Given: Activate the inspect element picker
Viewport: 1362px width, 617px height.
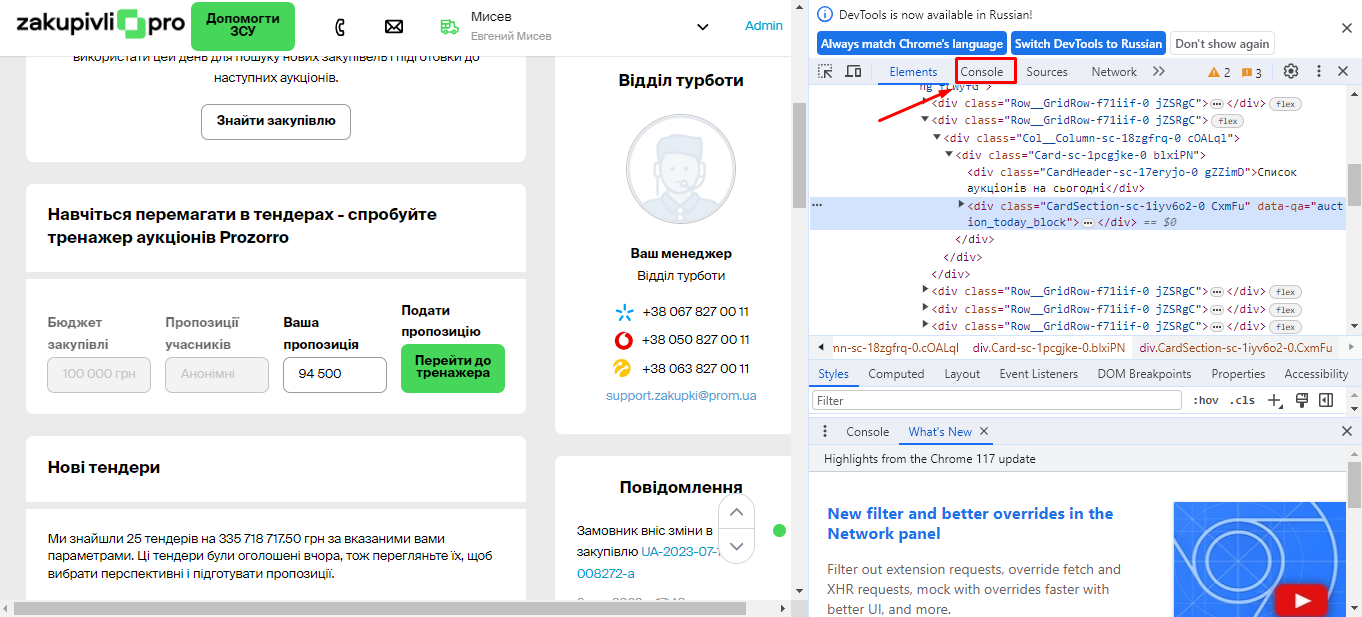Looking at the screenshot, I should pyautogui.click(x=825, y=72).
